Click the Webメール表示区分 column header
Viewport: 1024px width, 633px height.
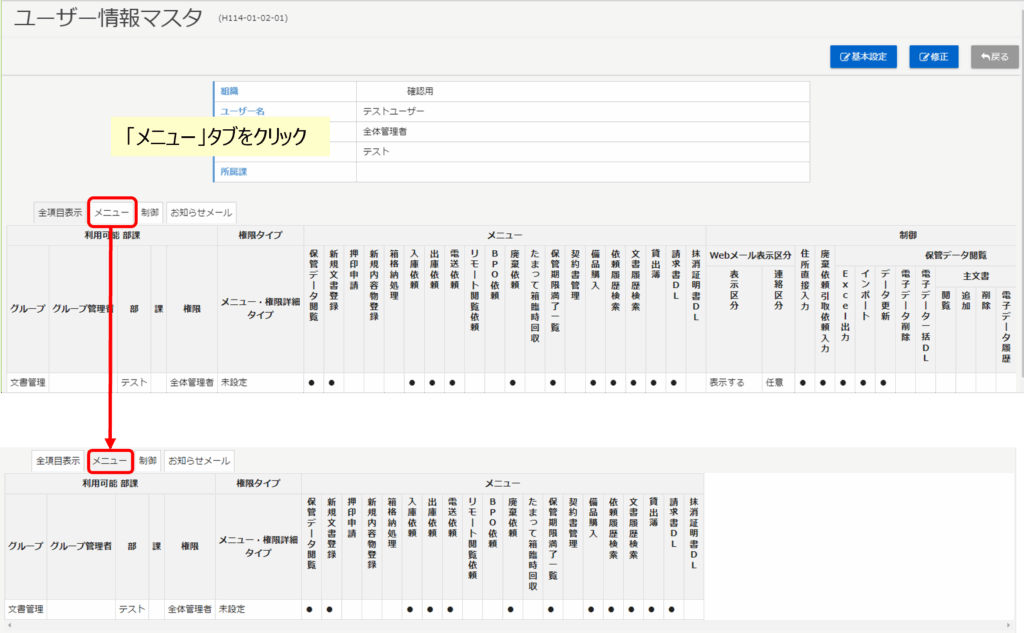coord(749,256)
